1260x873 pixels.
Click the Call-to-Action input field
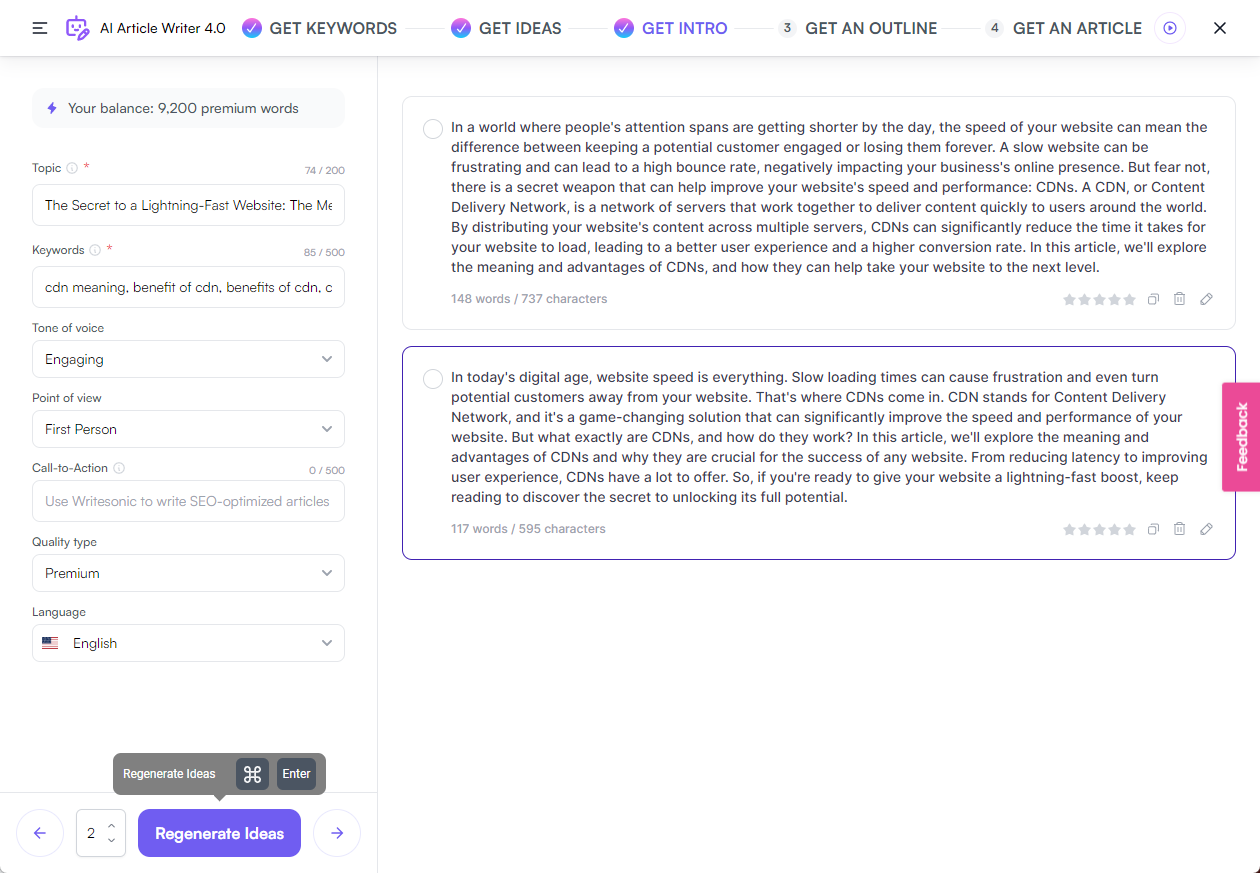coord(188,501)
